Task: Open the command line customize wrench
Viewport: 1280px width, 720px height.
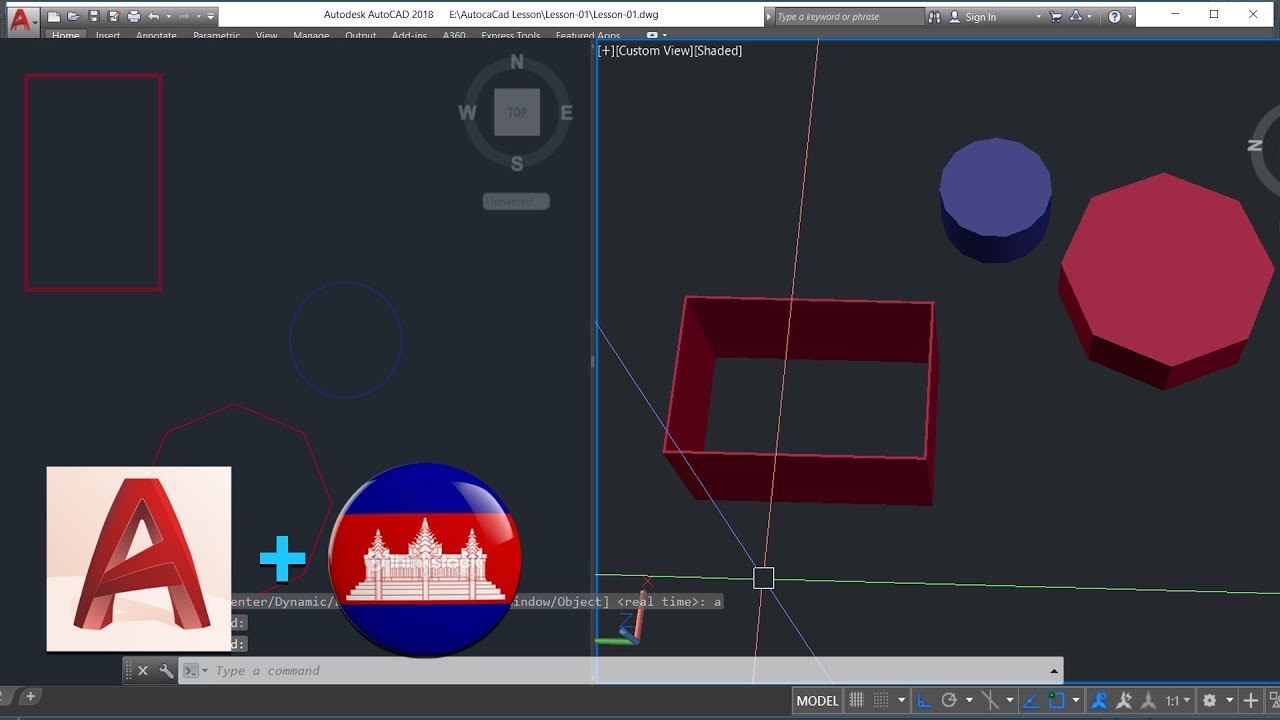Action: click(166, 671)
